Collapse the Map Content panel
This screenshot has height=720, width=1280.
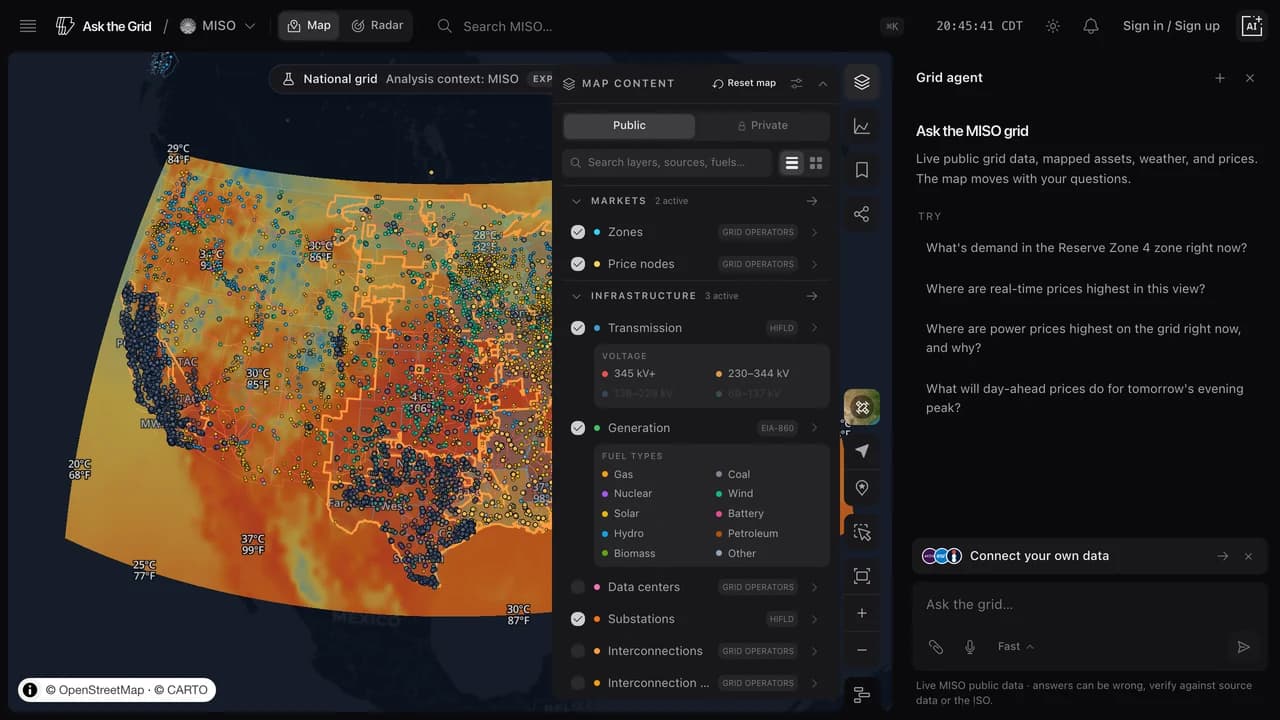pos(823,83)
